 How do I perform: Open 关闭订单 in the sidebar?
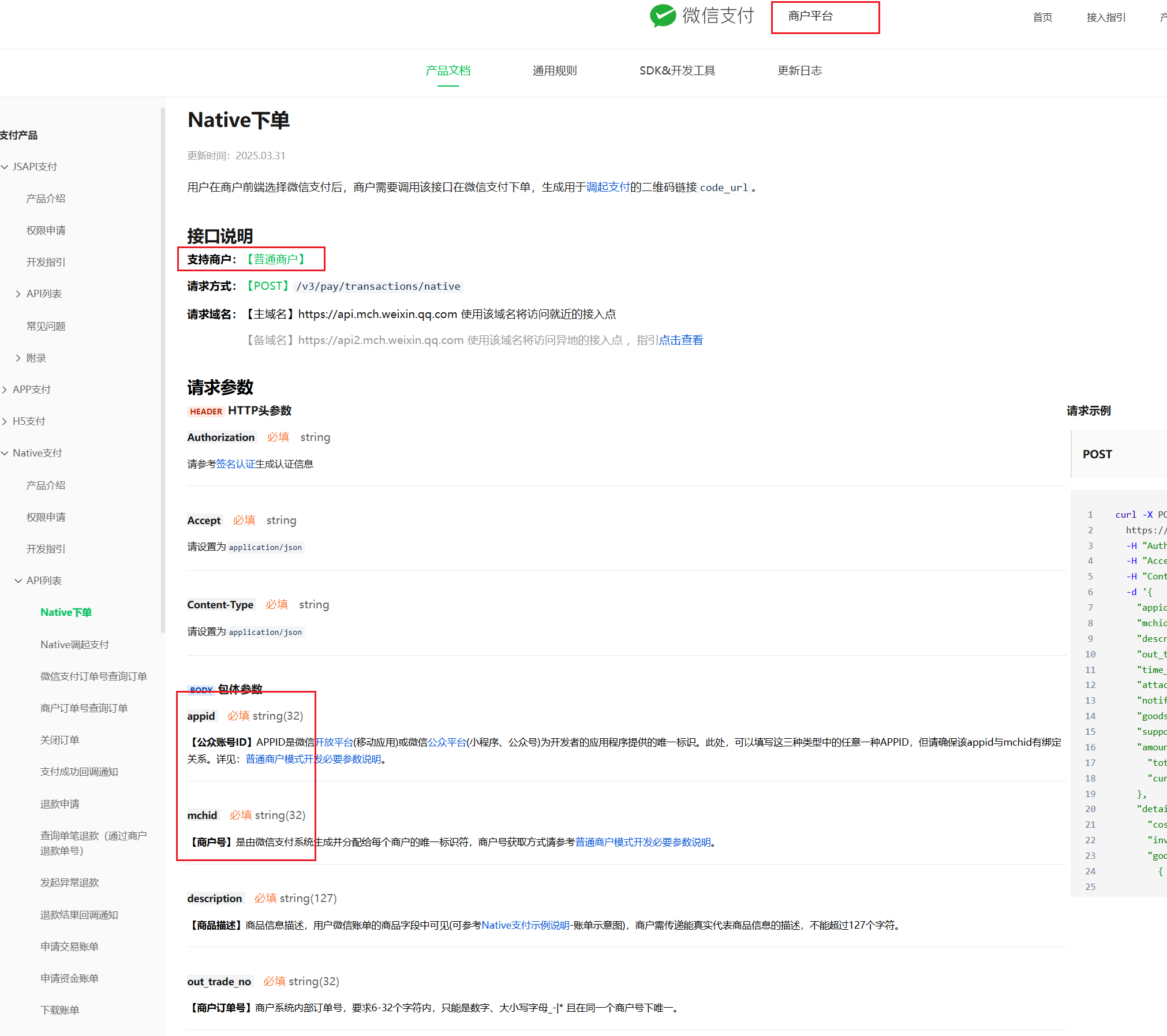click(59, 740)
